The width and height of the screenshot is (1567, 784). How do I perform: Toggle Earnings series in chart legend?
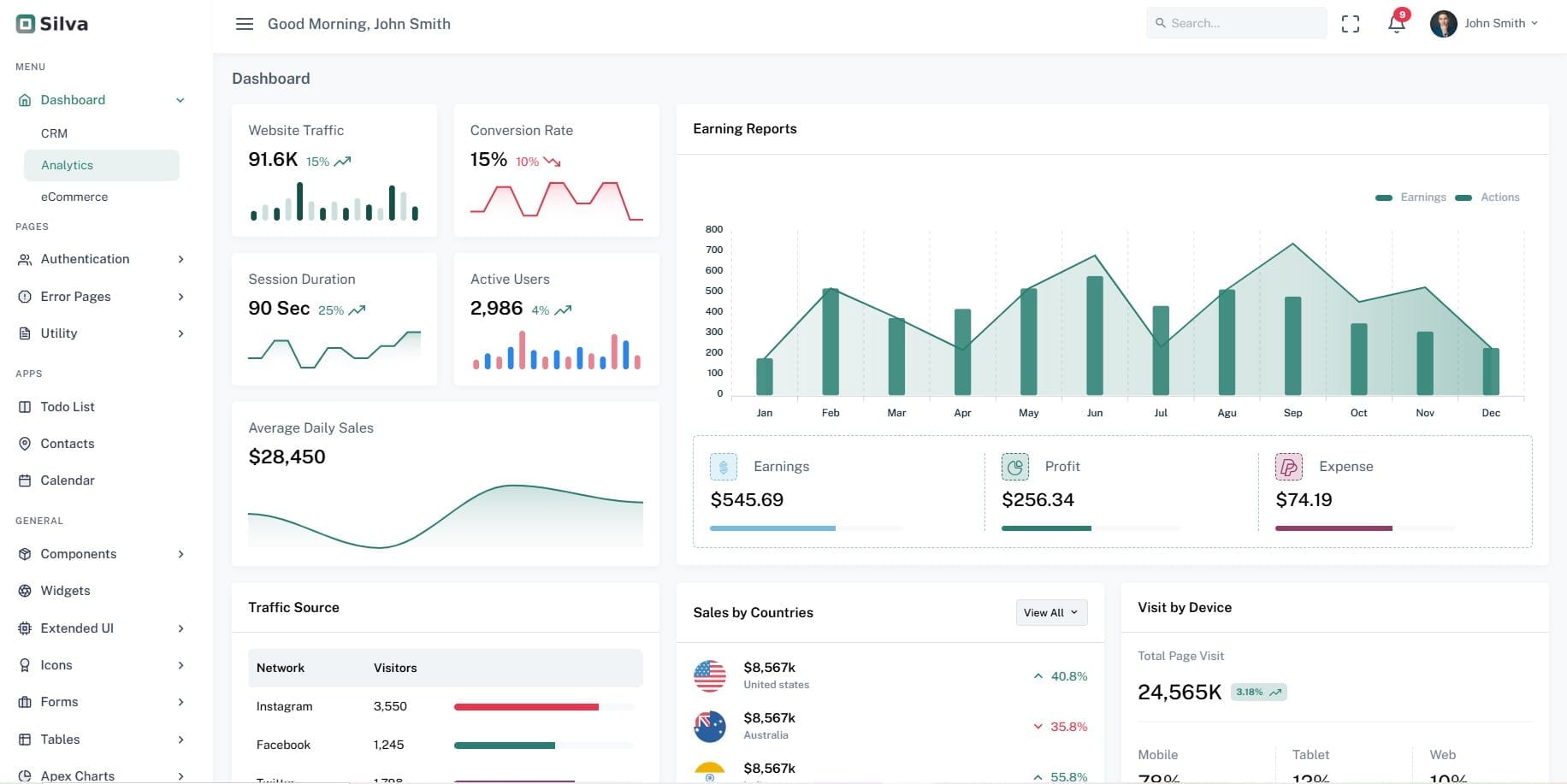1411,197
